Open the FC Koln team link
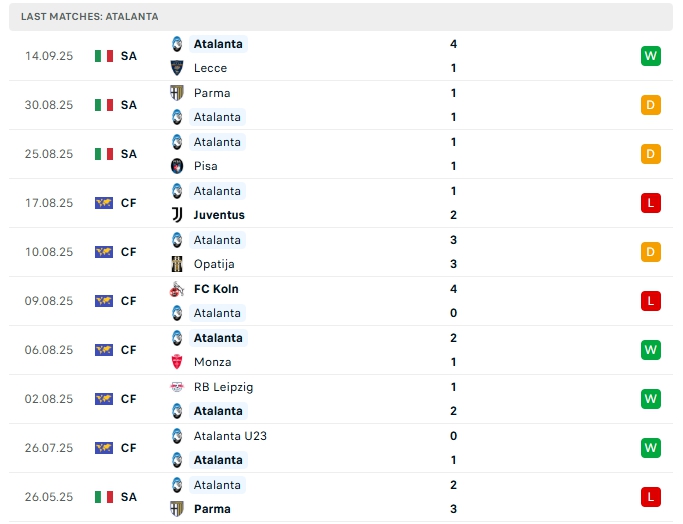Screen dimensions: 683x524 click(216, 289)
